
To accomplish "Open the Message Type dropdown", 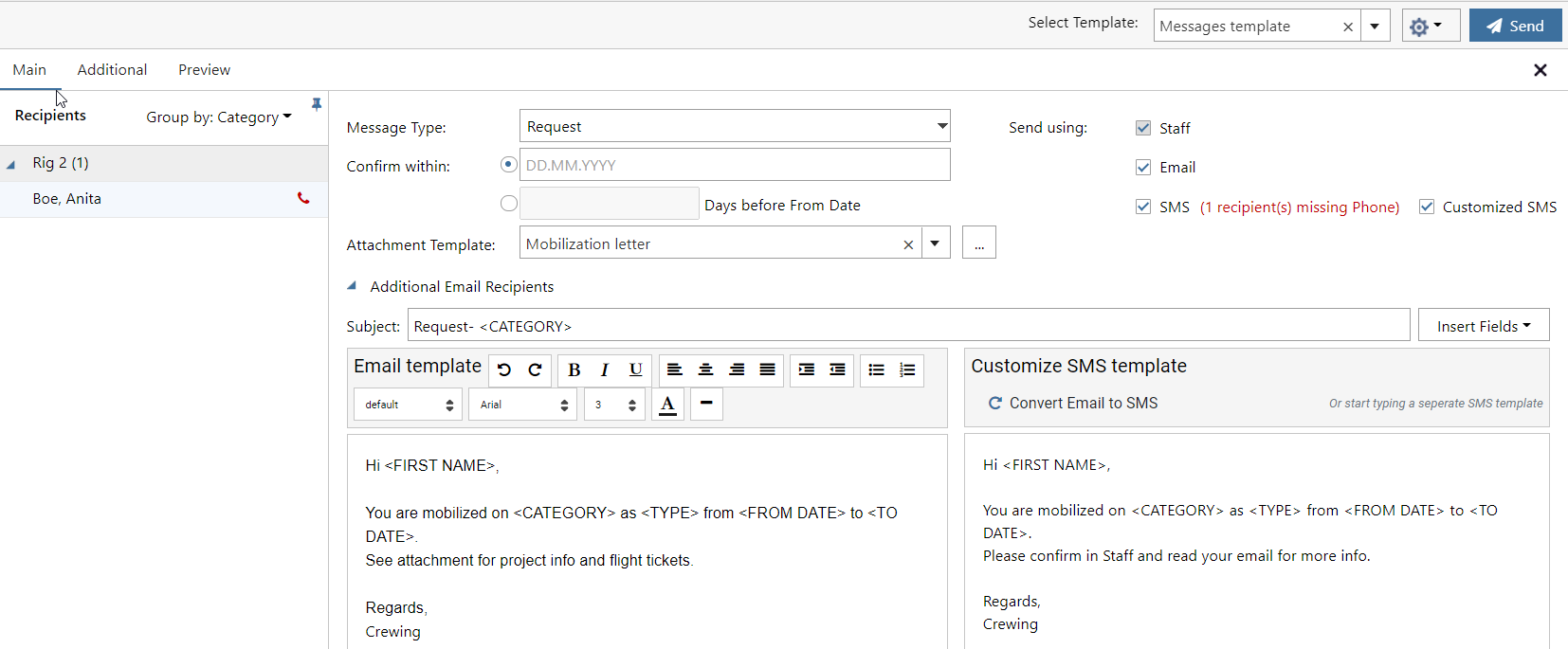I will point(941,126).
